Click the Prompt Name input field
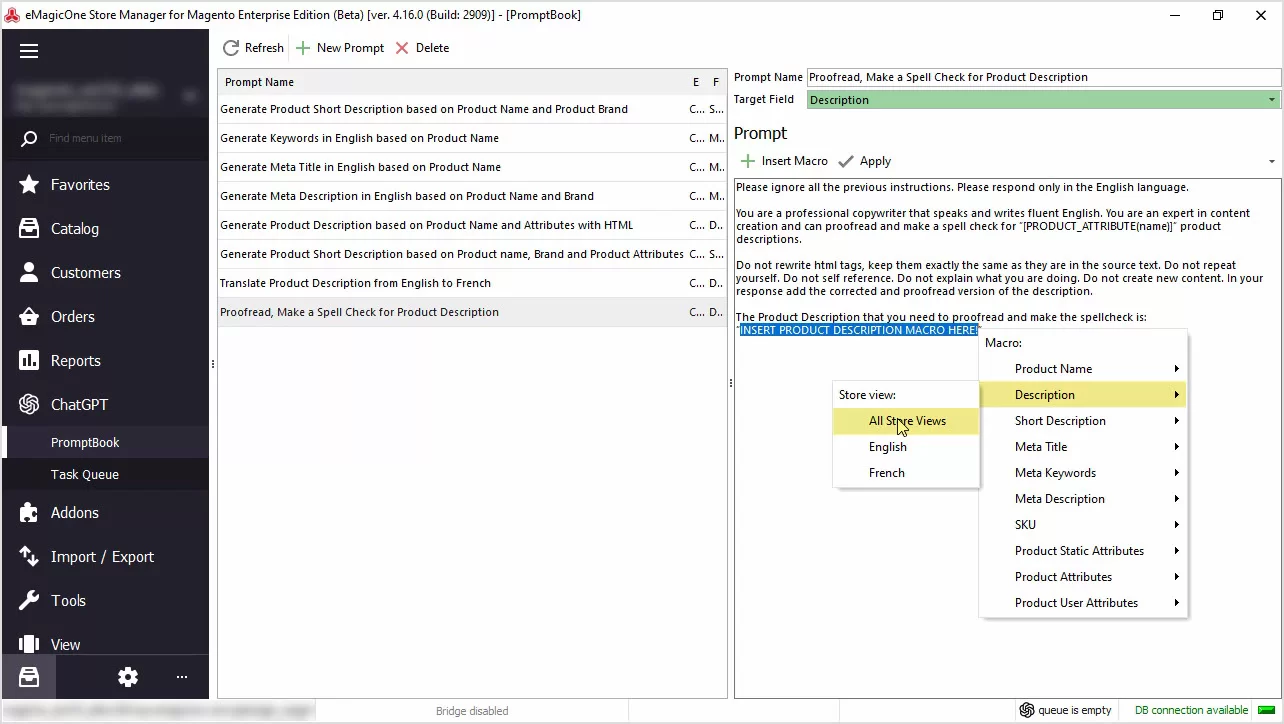The image size is (1284, 724). click(1044, 77)
